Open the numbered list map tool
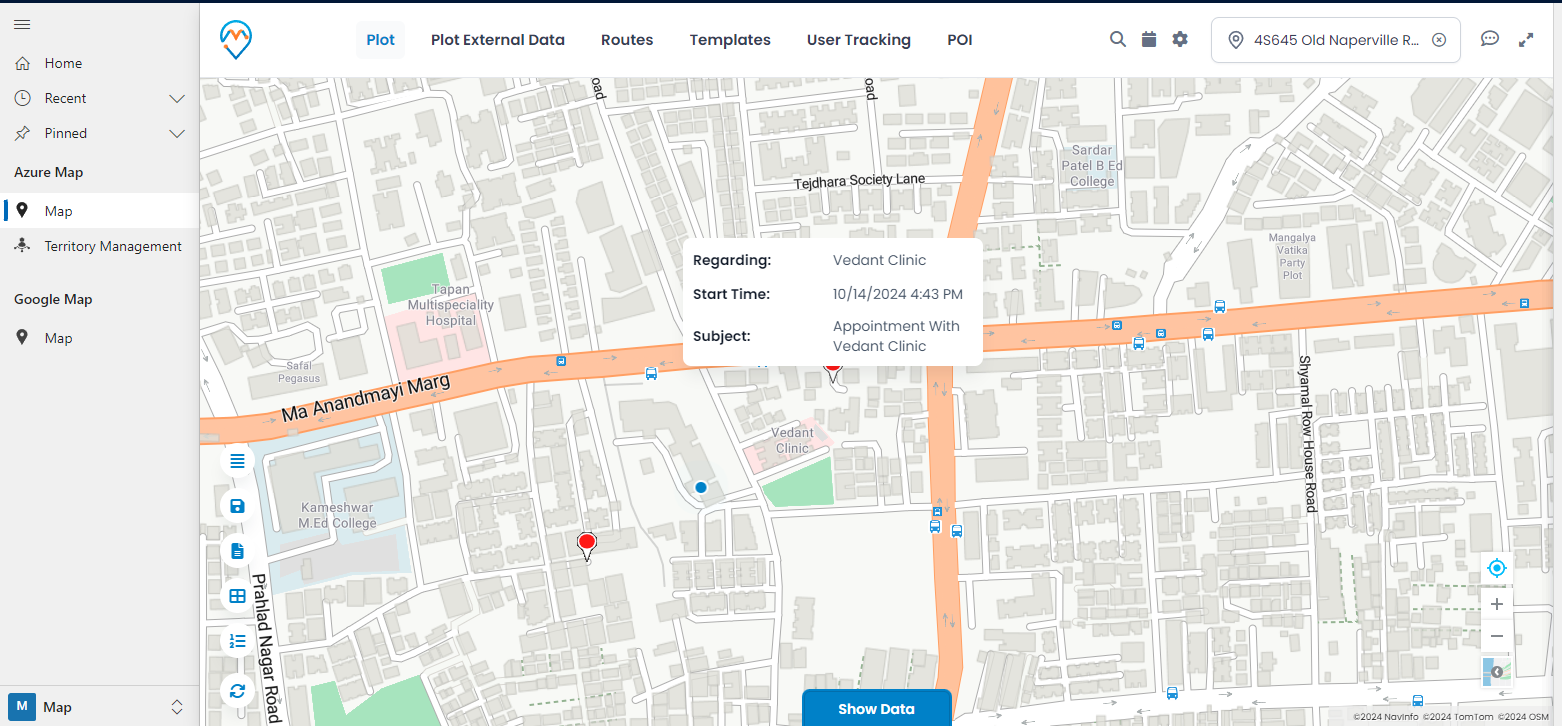1562x726 pixels. (x=237, y=641)
